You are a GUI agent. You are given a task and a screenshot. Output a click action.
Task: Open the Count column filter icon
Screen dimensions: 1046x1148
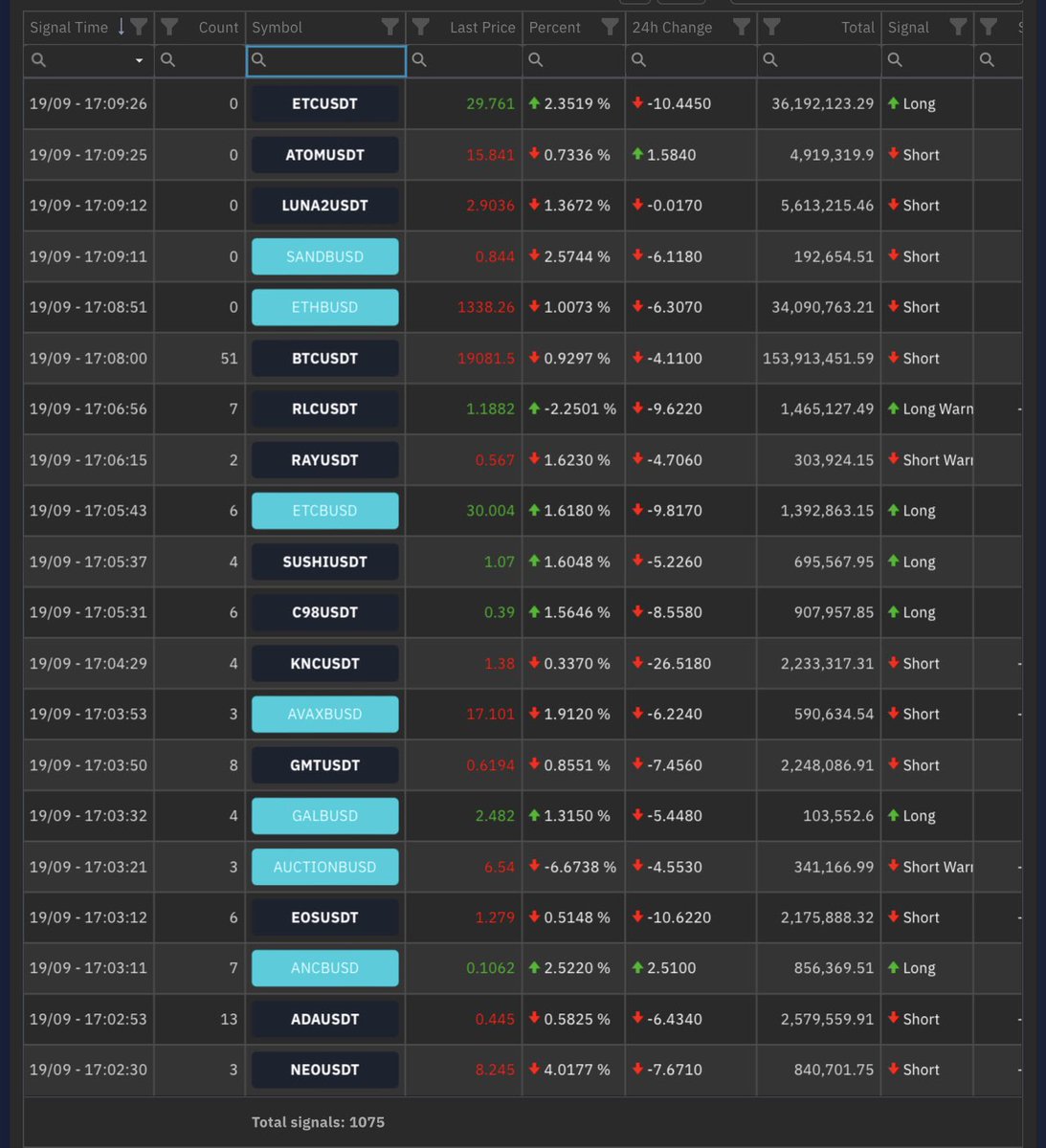(169, 27)
